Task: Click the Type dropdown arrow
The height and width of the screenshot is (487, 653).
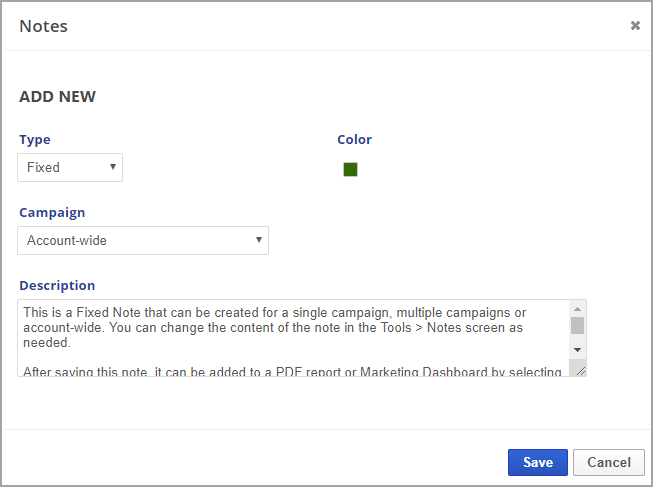Action: coord(112,167)
